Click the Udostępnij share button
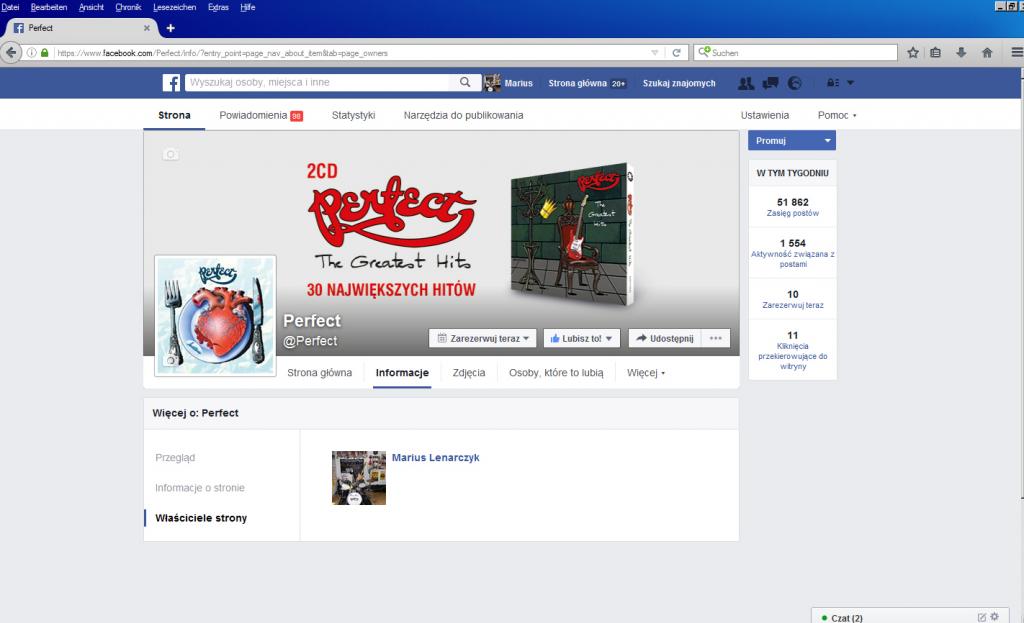The width and height of the screenshot is (1024, 623). tap(665, 338)
